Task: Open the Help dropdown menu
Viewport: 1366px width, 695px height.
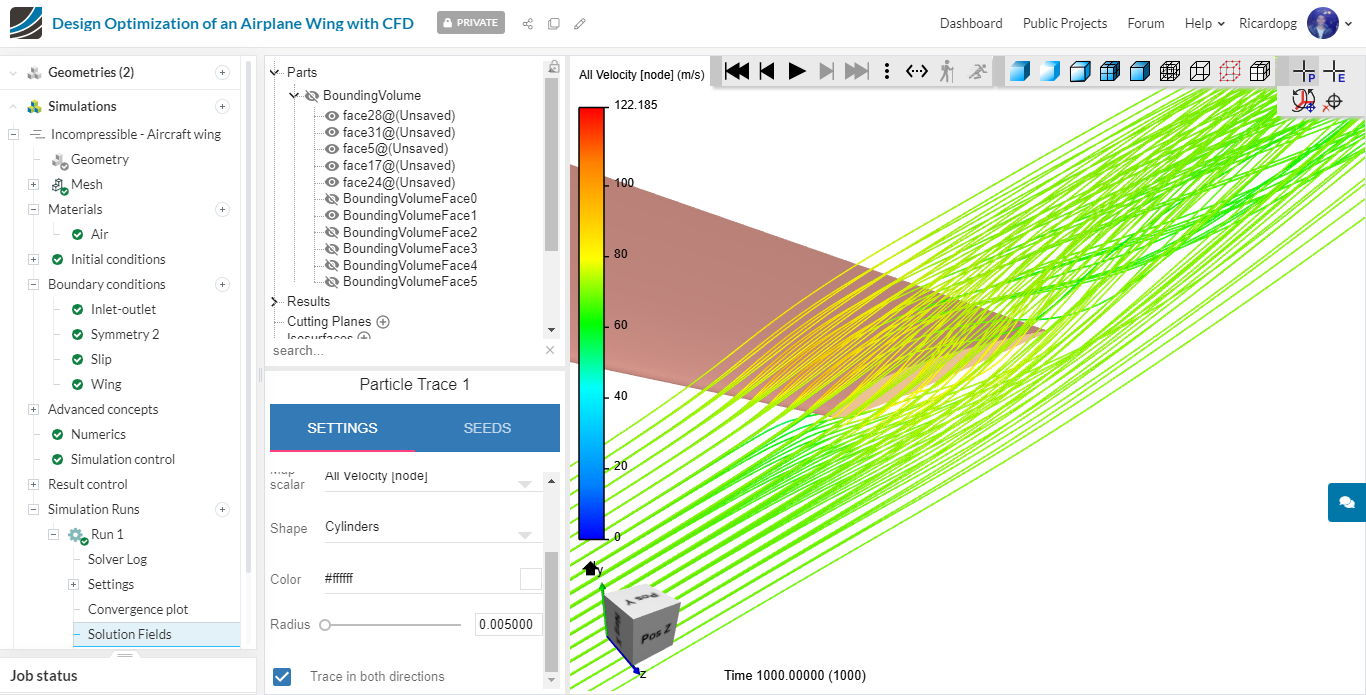Action: coord(1204,24)
